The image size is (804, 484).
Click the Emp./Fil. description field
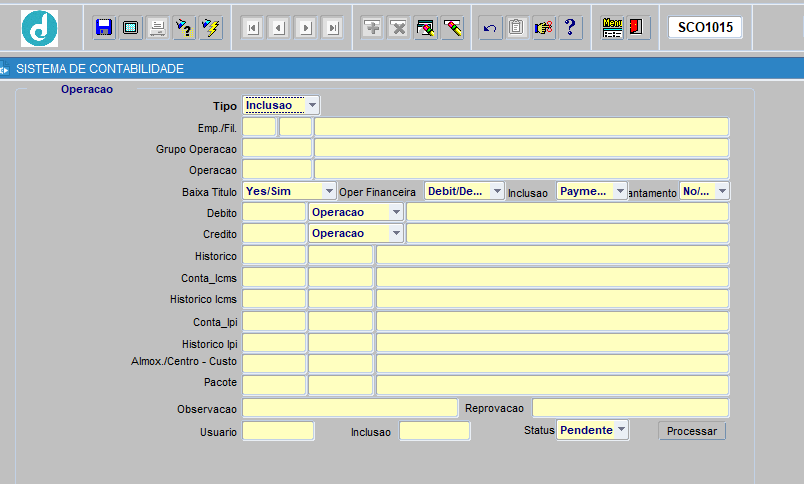(x=521, y=127)
